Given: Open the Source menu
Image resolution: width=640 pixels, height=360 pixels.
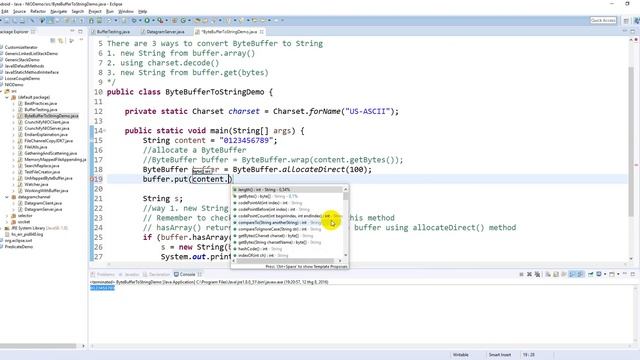Looking at the screenshot, I should pos(19,11).
